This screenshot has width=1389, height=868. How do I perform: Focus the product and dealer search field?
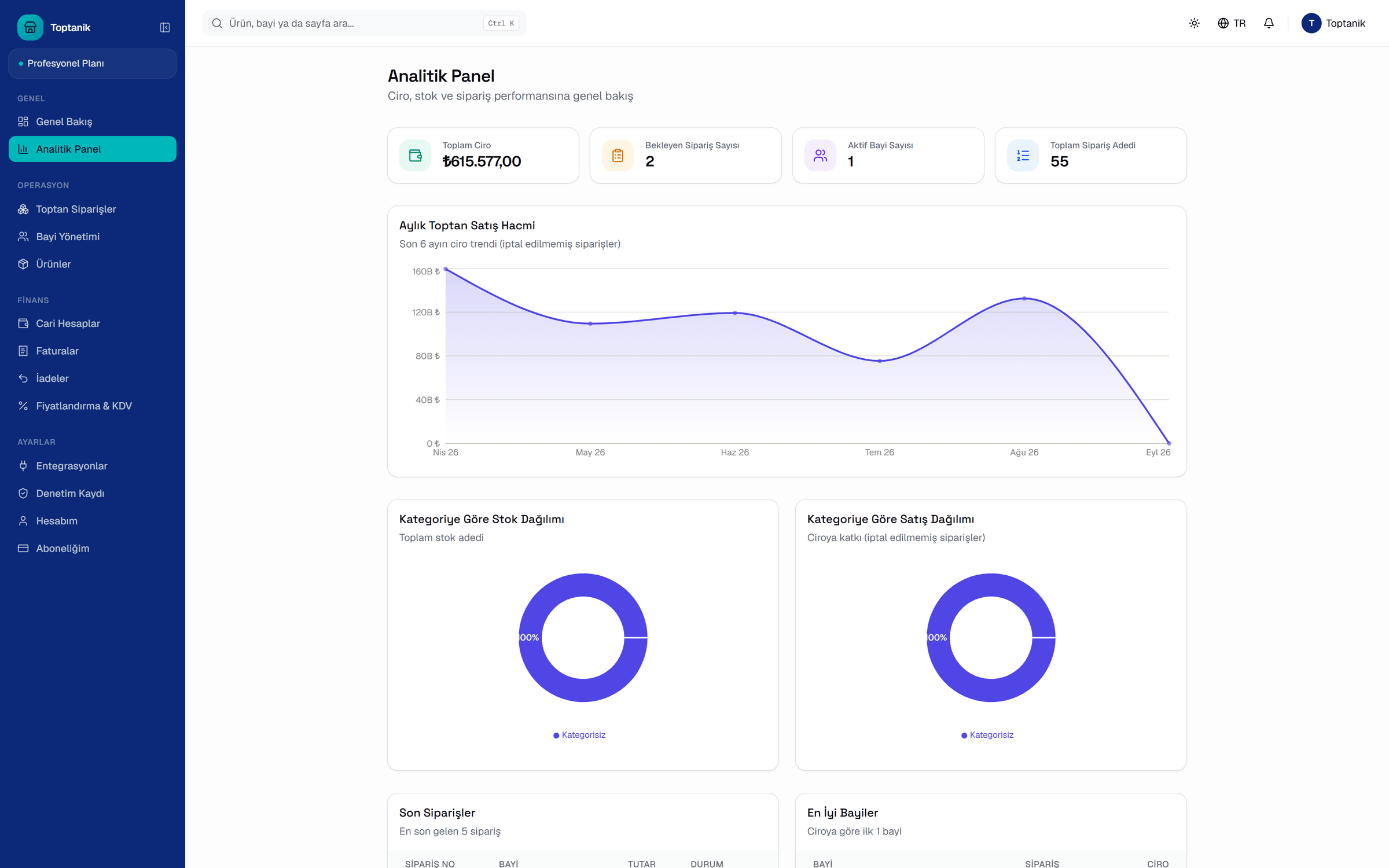point(365,23)
